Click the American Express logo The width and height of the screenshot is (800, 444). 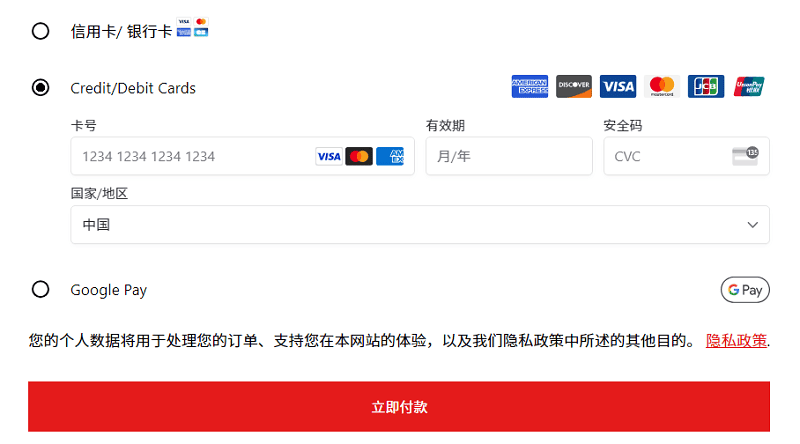click(530, 86)
